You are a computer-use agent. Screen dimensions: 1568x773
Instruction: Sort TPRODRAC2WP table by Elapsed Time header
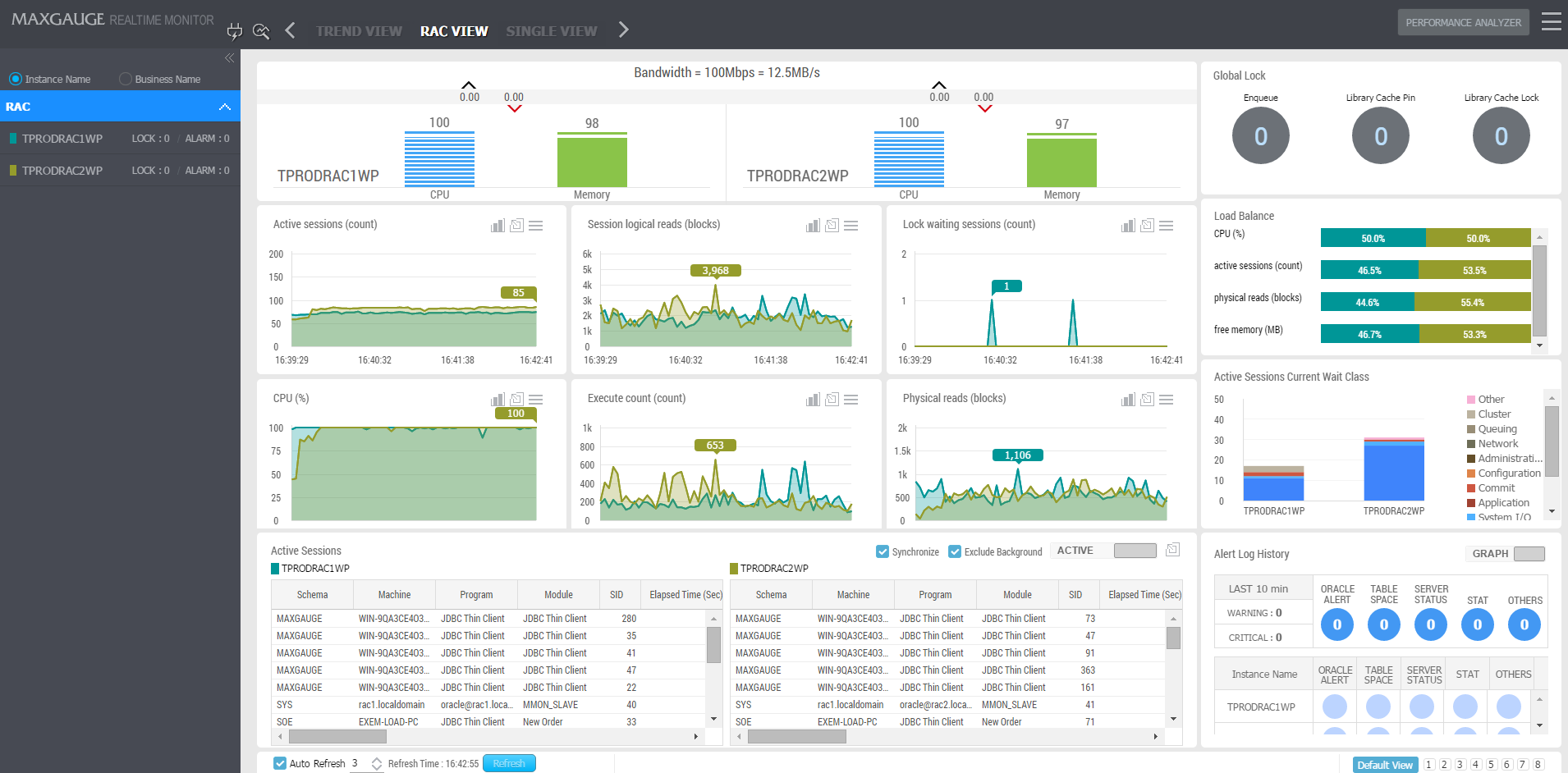(1145, 595)
